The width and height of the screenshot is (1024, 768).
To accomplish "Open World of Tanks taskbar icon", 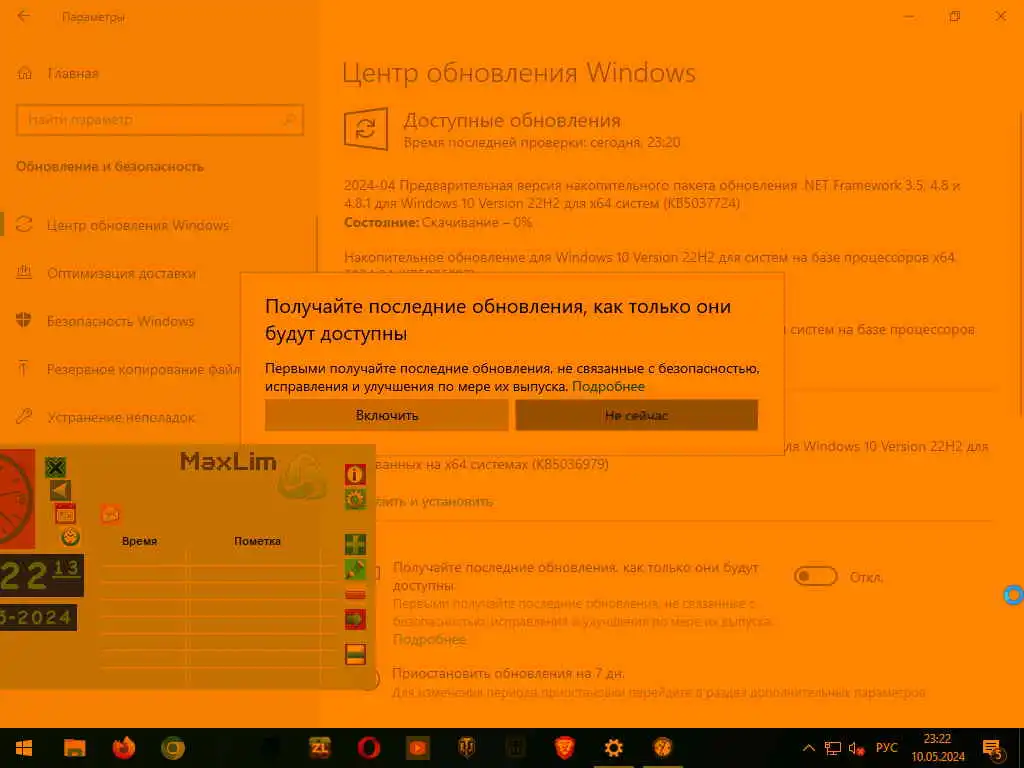I will 466,748.
